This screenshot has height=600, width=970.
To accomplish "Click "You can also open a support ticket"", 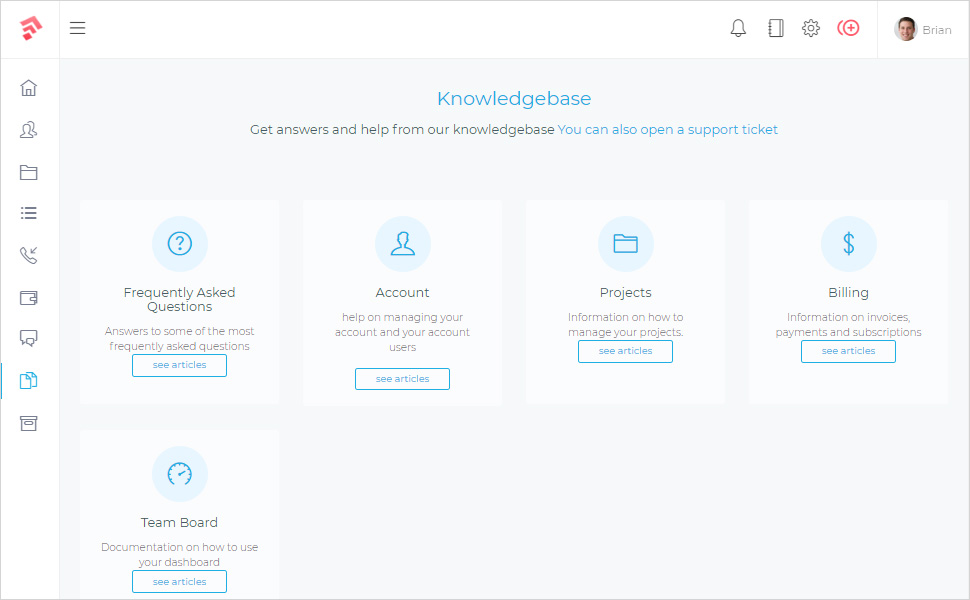I will click(667, 130).
